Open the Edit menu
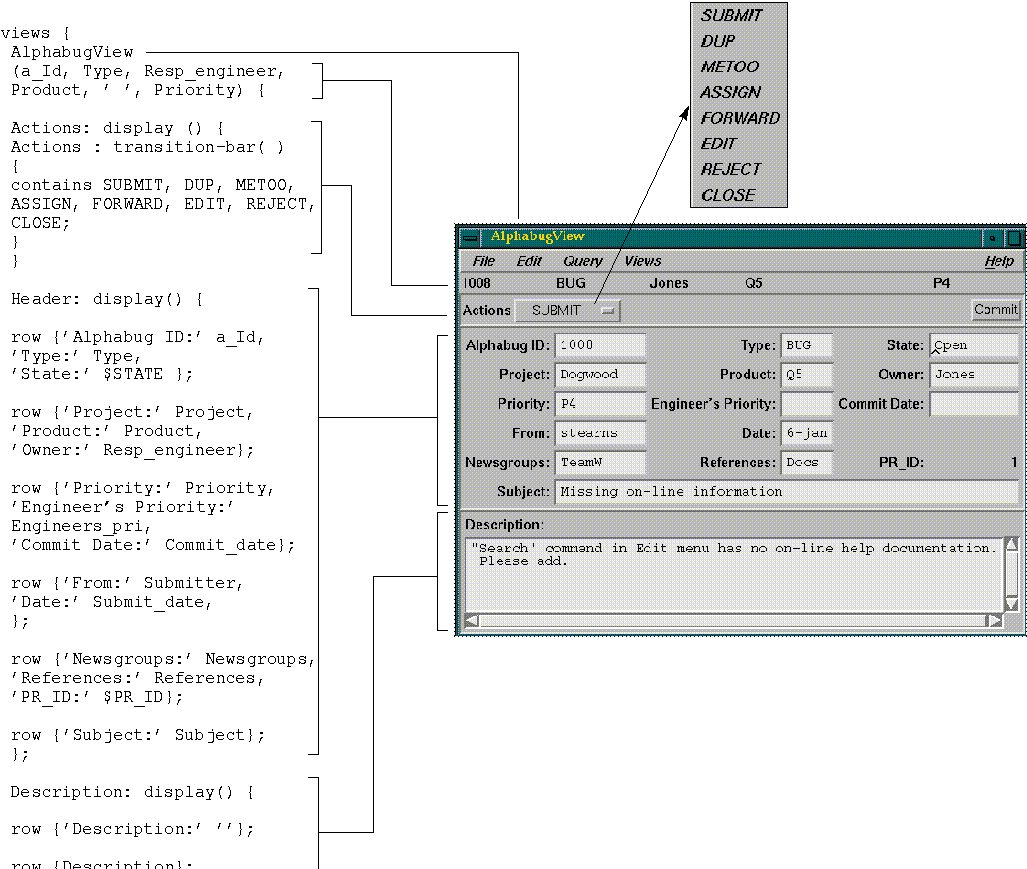1027x869 pixels. [529, 261]
